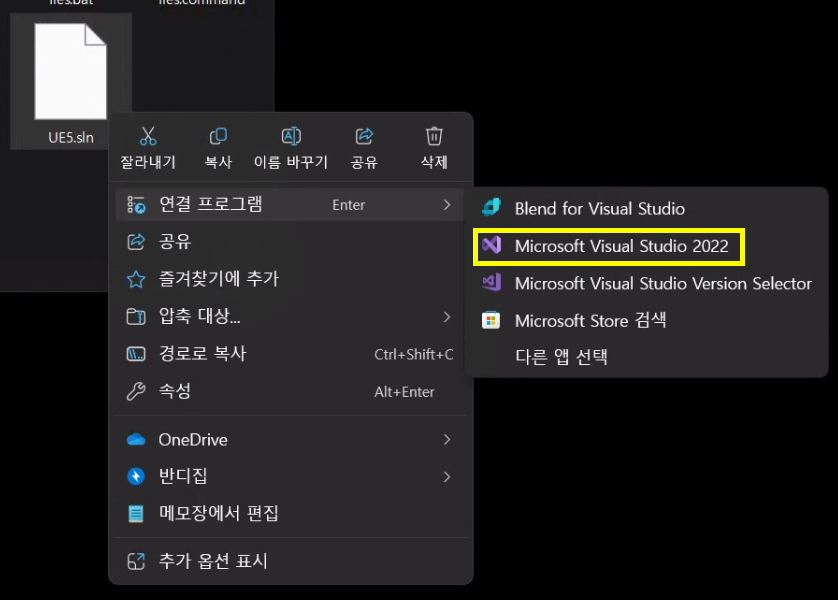
Task: Select 추가 옵션 표시 menu entry
Action: pos(291,561)
